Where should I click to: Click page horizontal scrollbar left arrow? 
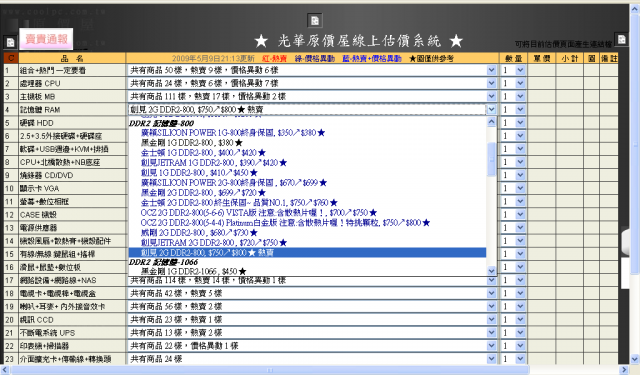(4, 370)
